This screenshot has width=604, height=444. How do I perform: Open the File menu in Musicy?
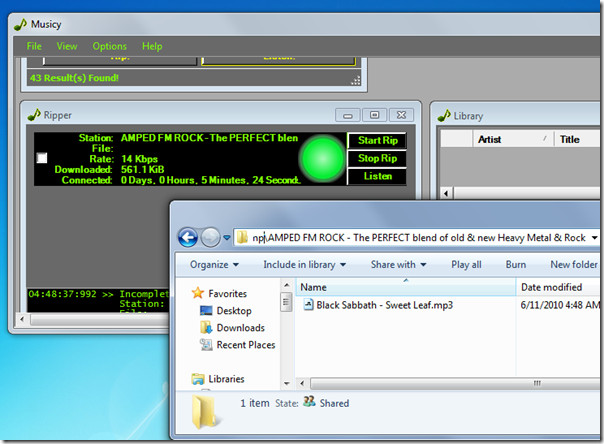34,46
